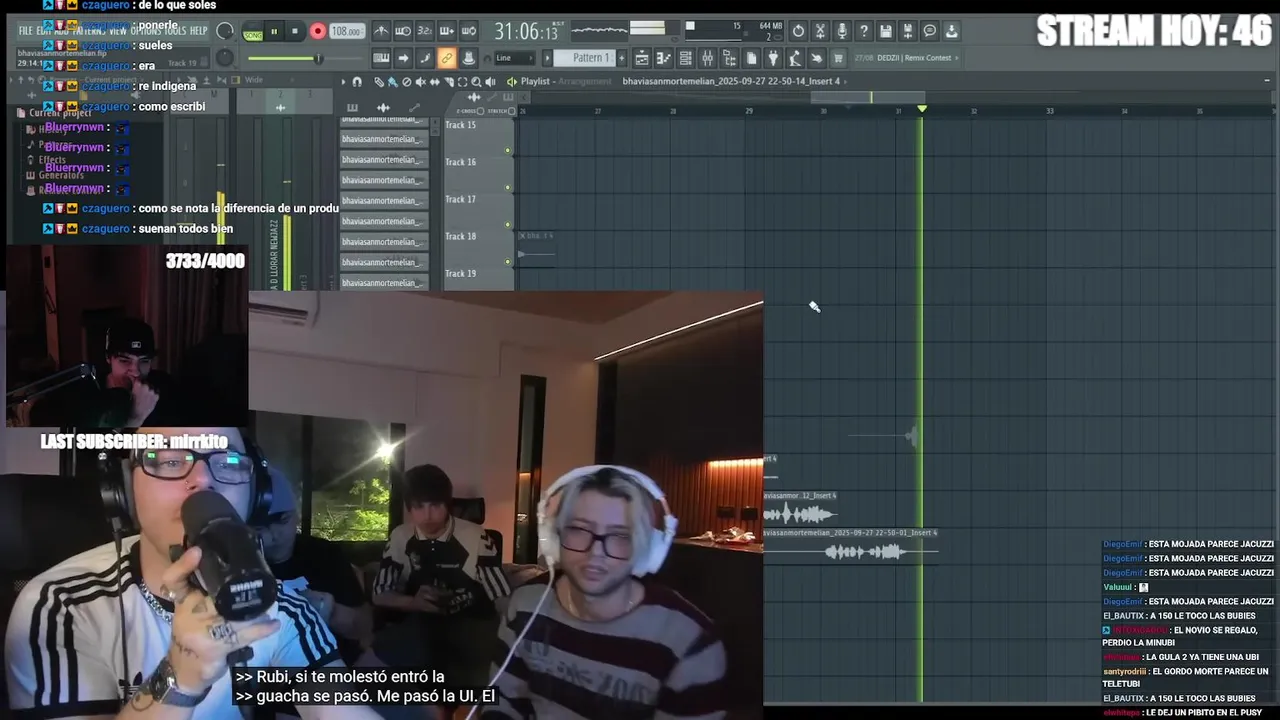Click the tempo field showing 108.000
Screen dimensions: 1280x720
point(347,31)
